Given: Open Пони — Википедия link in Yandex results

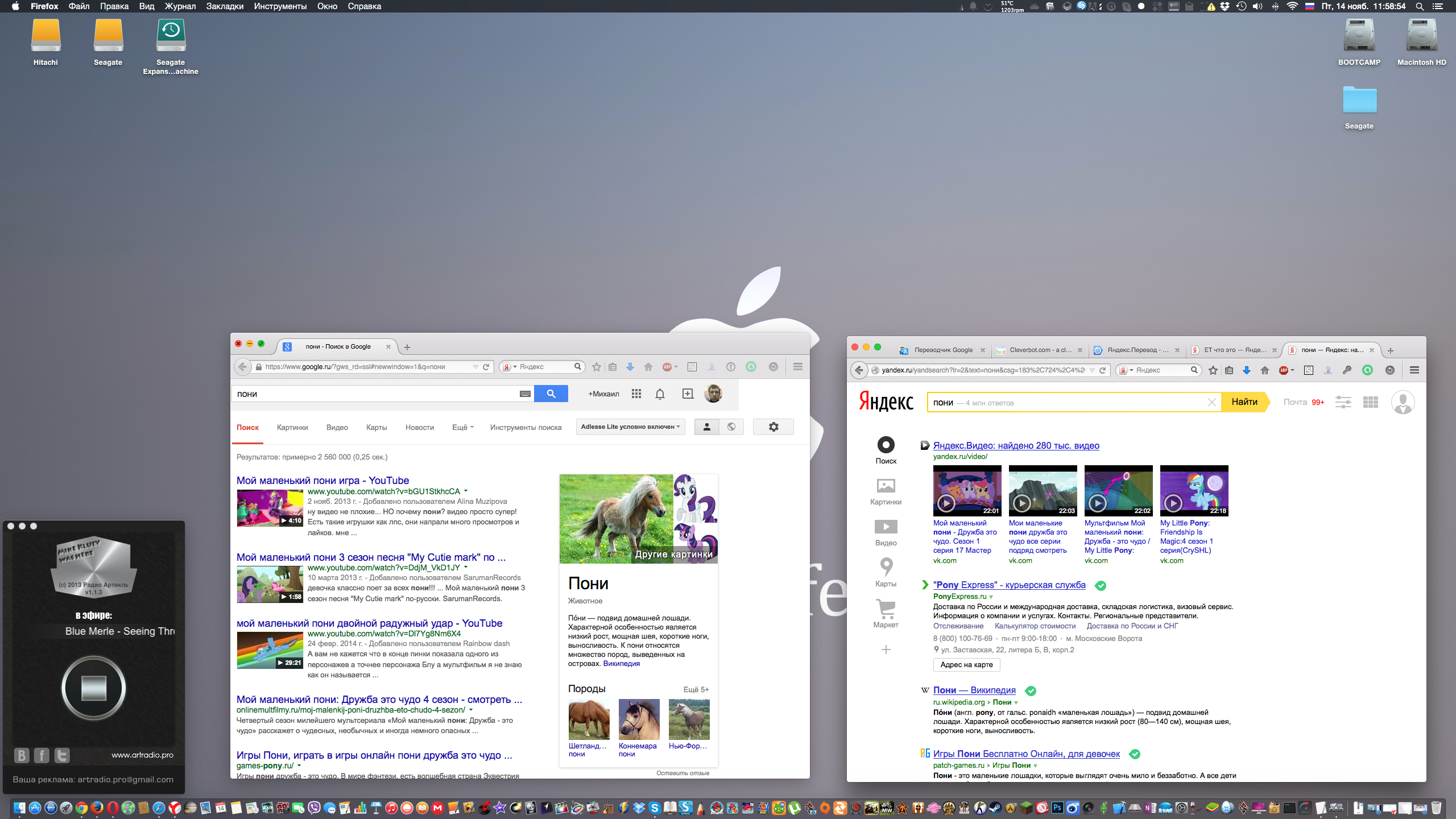Looking at the screenshot, I should pos(974,690).
